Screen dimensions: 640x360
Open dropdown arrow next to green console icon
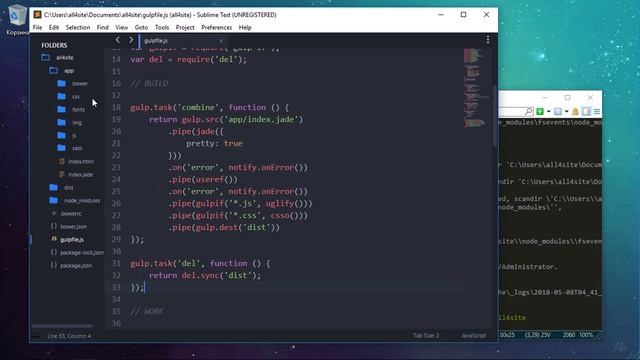coord(549,111)
